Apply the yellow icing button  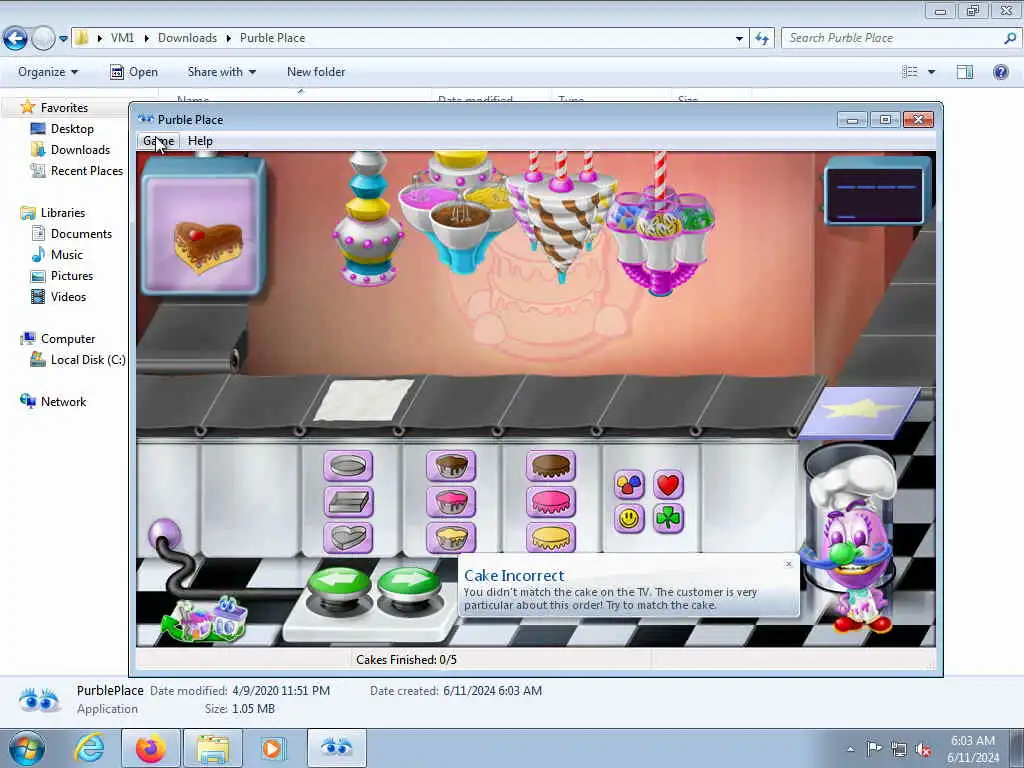[x=551, y=537]
